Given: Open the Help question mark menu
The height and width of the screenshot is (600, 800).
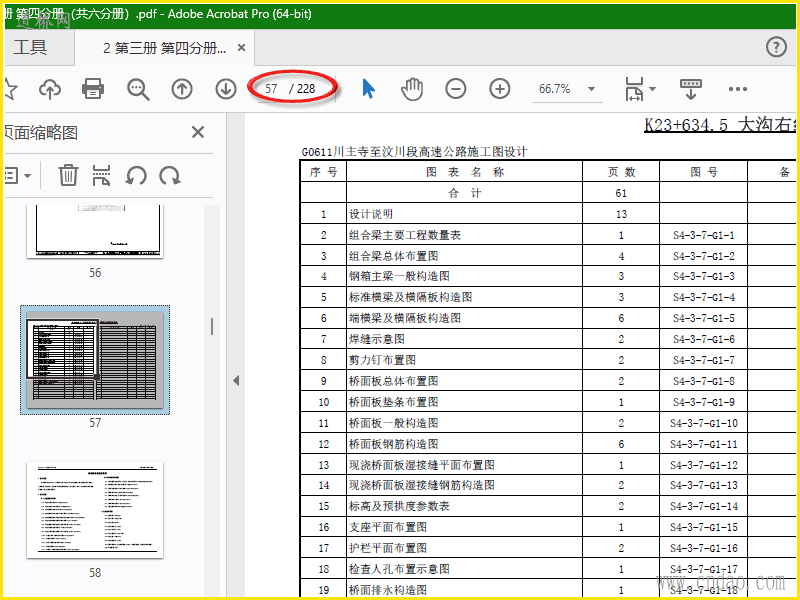Looking at the screenshot, I should [x=776, y=47].
